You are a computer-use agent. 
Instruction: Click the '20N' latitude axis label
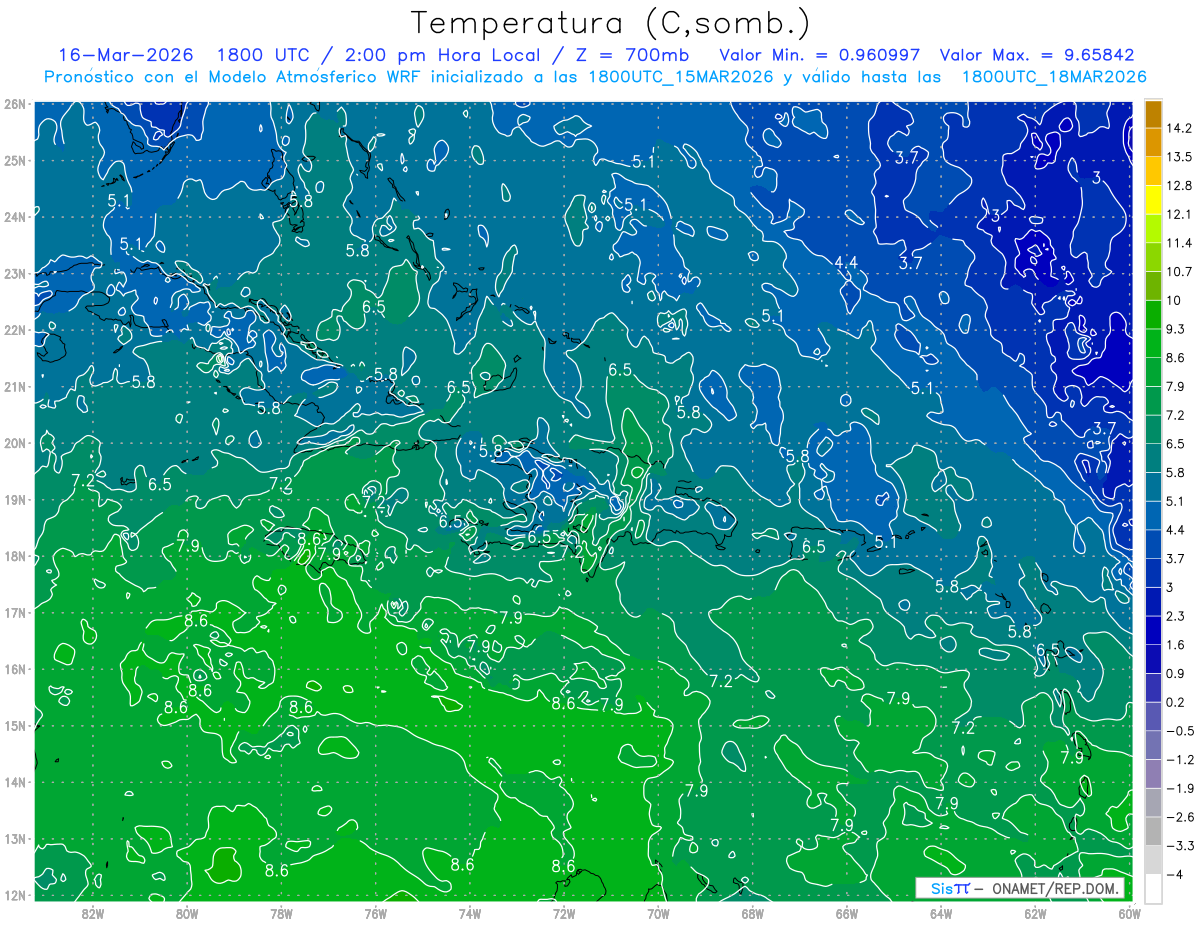(x=15, y=443)
